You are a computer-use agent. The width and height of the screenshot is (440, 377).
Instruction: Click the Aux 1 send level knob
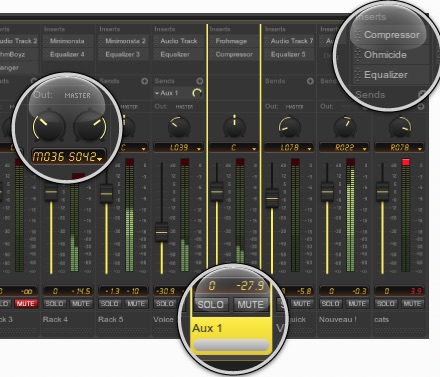[x=197, y=93]
